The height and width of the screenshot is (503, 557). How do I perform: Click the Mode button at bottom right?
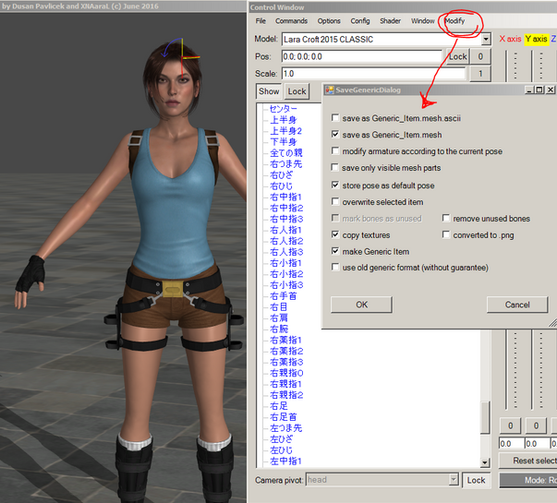528,480
